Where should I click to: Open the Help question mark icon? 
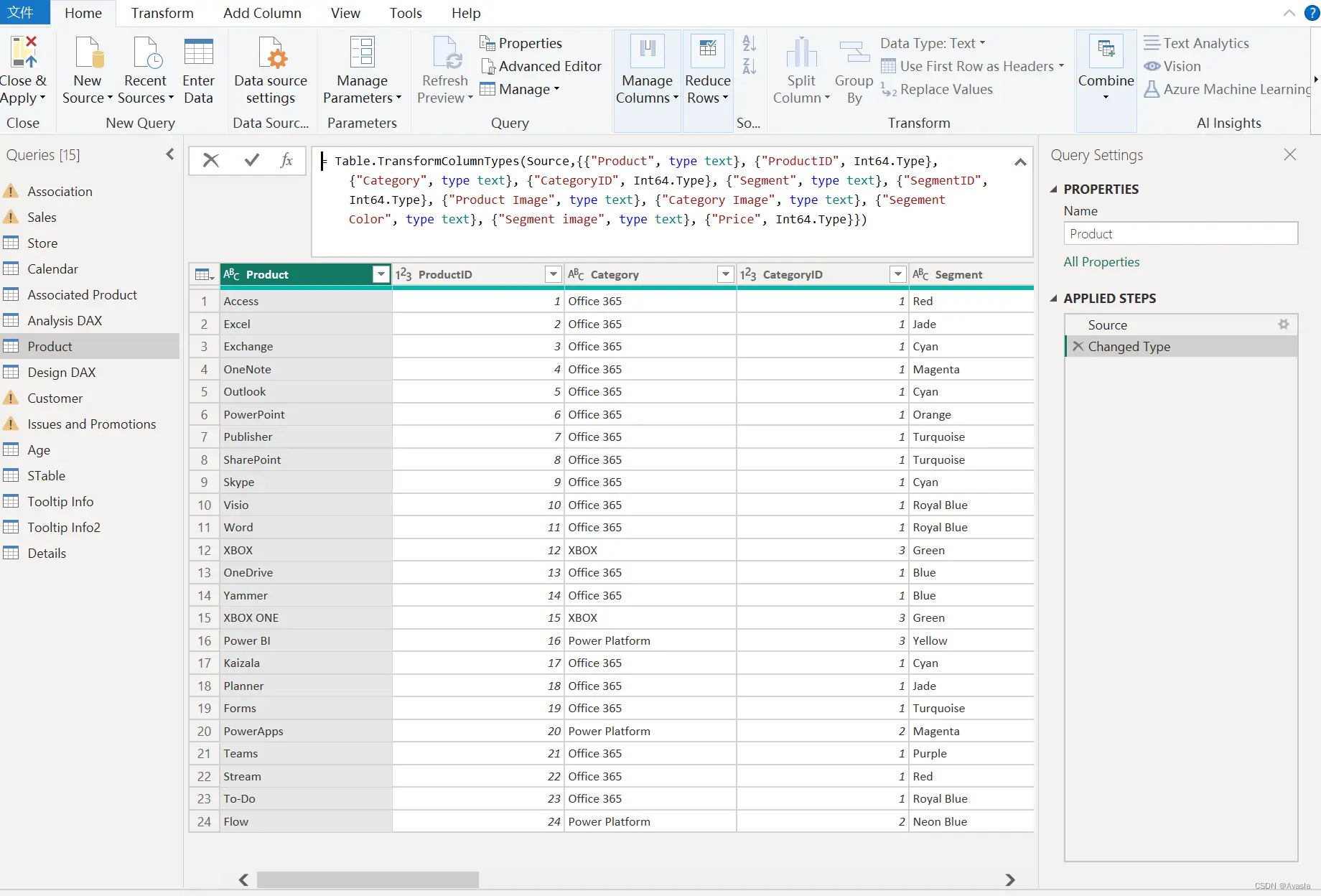click(x=1312, y=13)
